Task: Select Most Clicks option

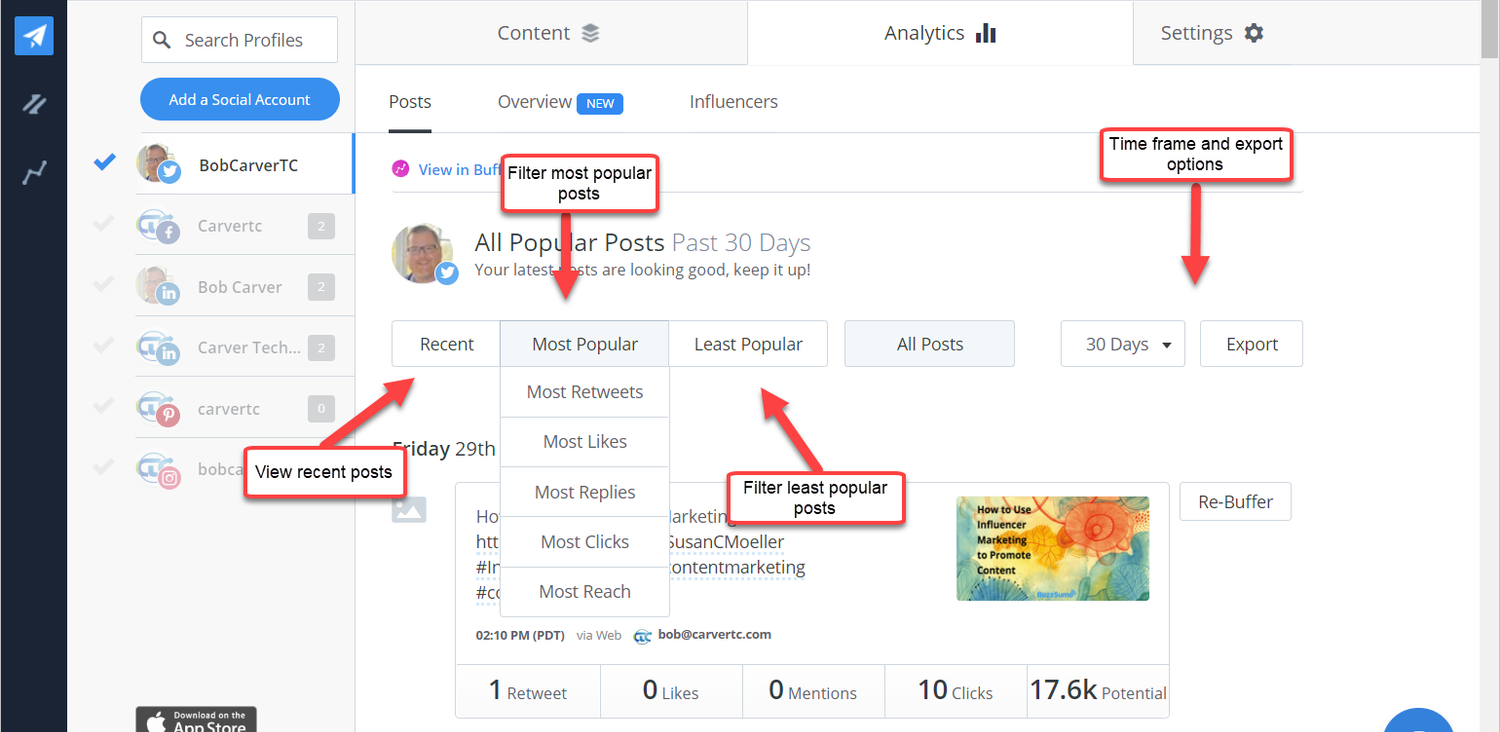Action: point(585,542)
